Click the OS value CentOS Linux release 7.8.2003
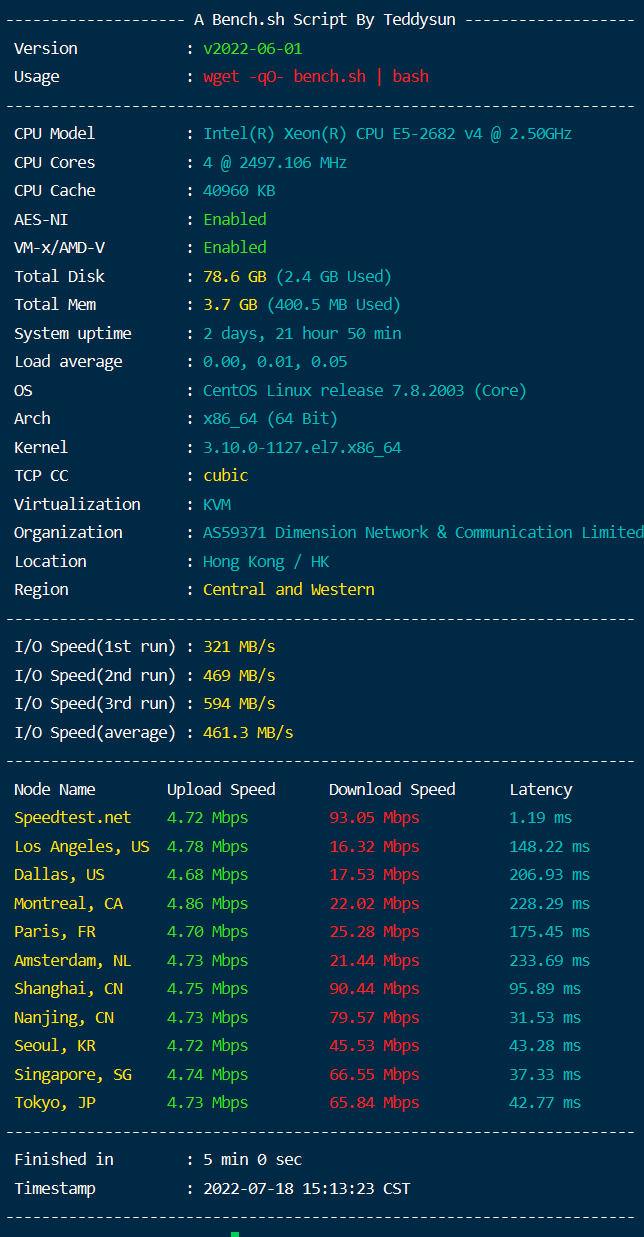This screenshot has width=644, height=1237. click(x=365, y=390)
